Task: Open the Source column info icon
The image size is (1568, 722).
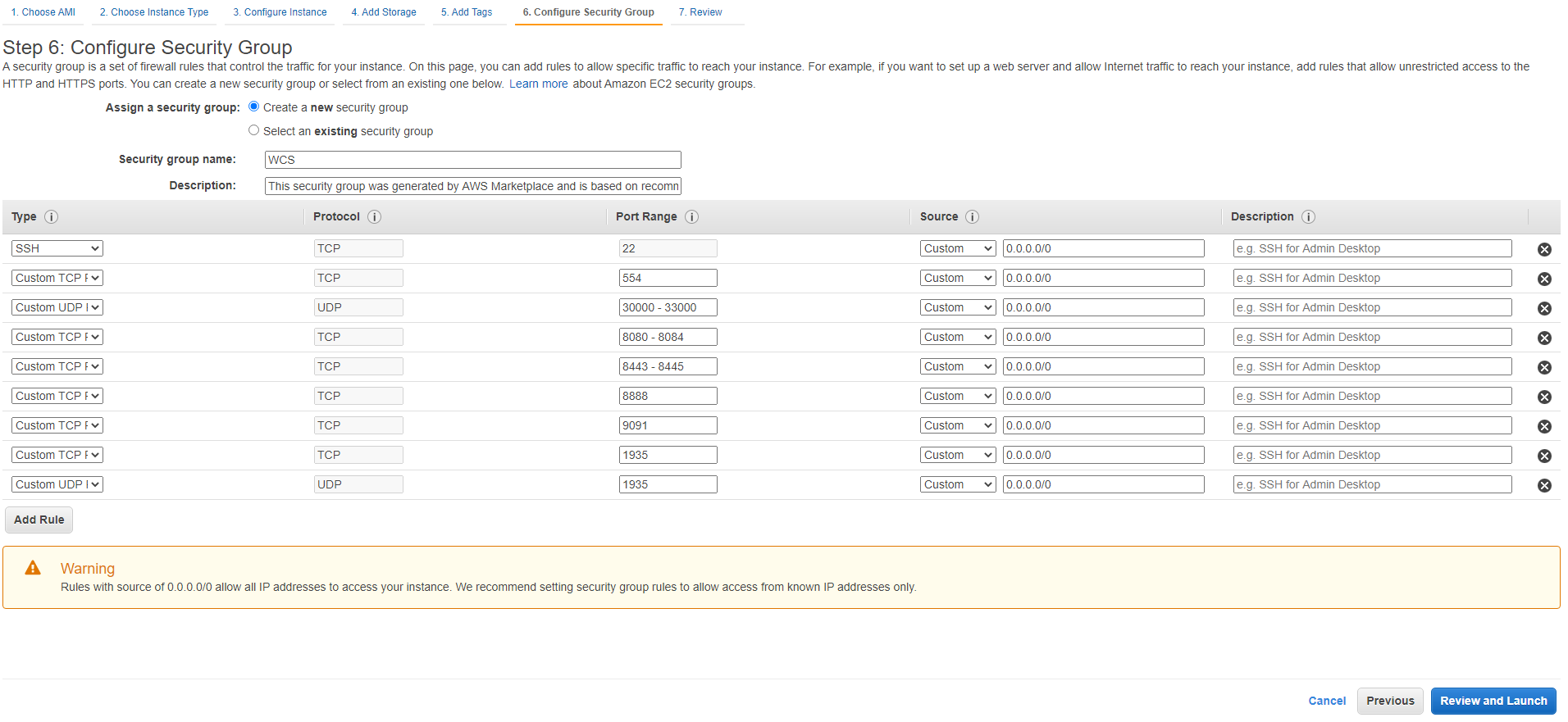Action: (x=972, y=217)
